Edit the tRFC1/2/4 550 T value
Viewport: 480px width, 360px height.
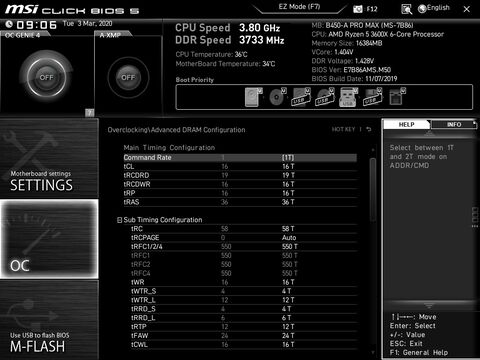290,247
